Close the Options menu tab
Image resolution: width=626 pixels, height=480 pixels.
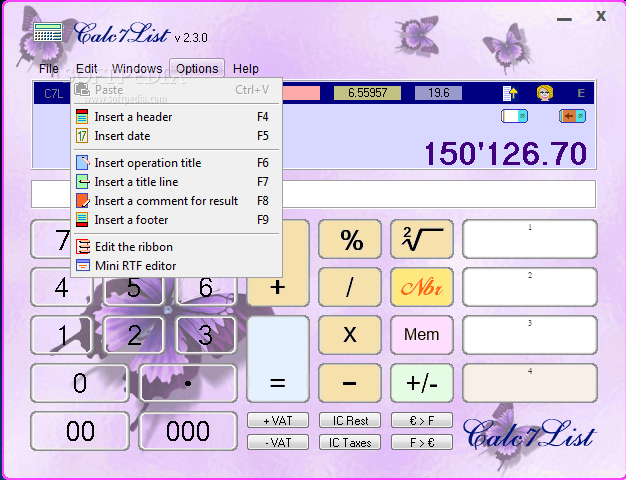(197, 69)
